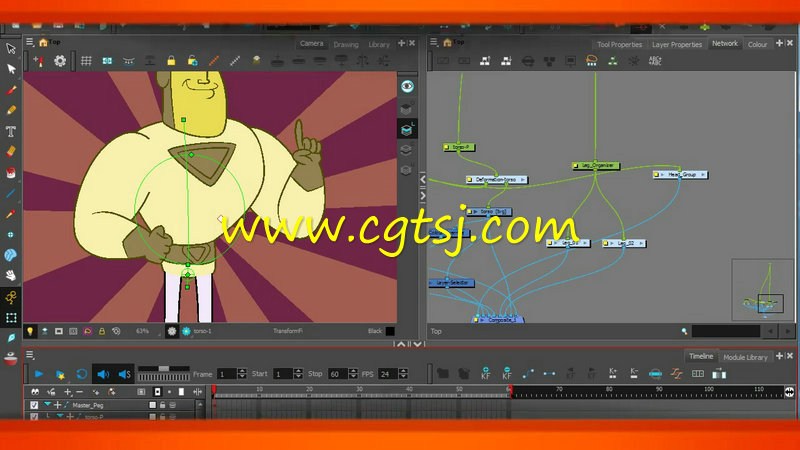Viewport: 800px width, 450px height.
Task: Play the animation
Action: pyautogui.click(x=39, y=374)
